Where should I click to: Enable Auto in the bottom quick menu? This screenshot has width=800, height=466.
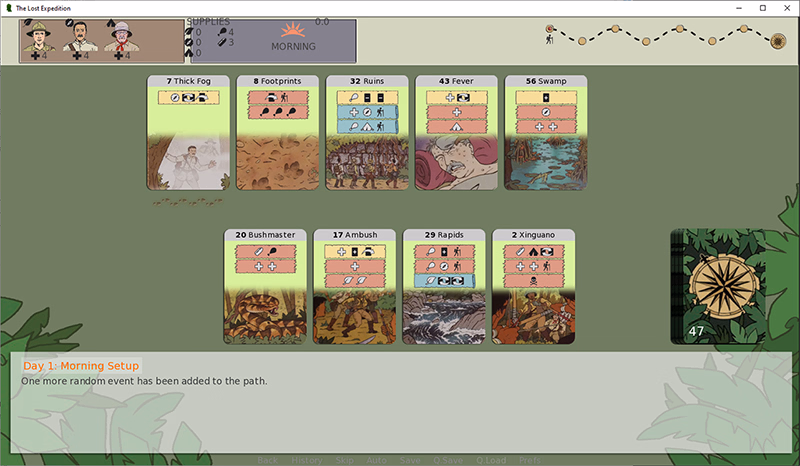376,460
